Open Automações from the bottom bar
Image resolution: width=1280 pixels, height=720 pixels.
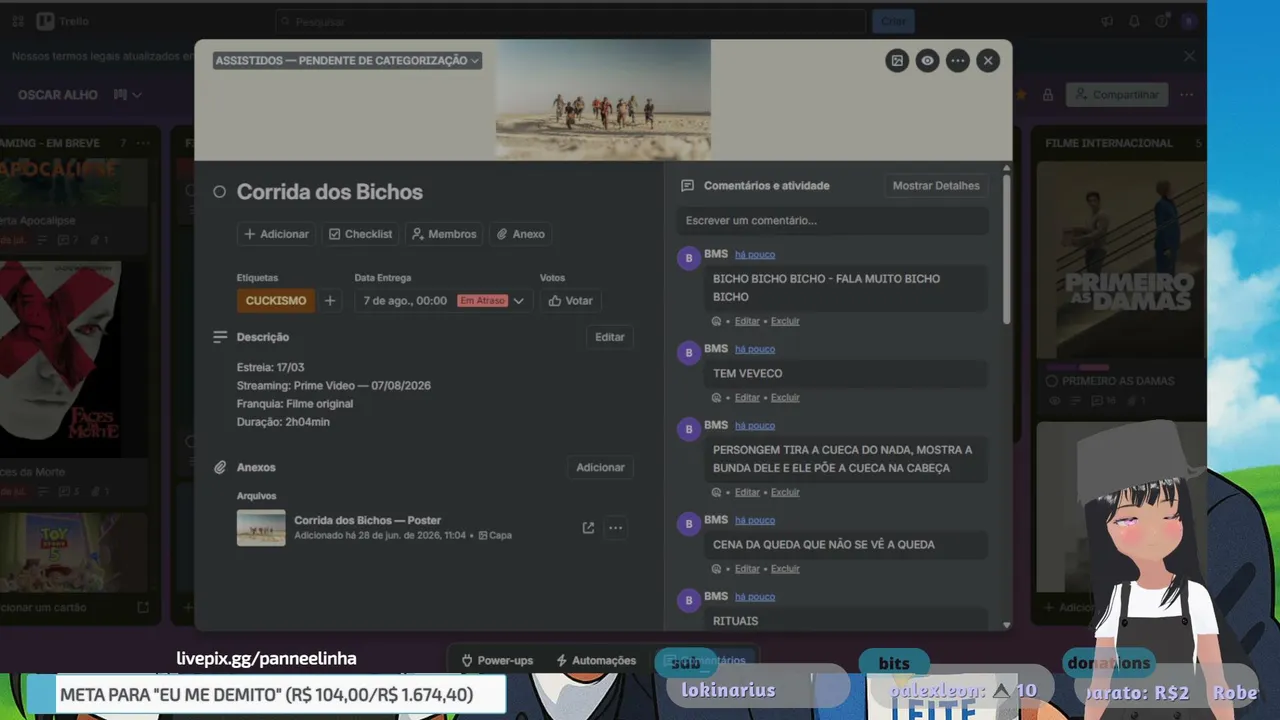click(596, 661)
